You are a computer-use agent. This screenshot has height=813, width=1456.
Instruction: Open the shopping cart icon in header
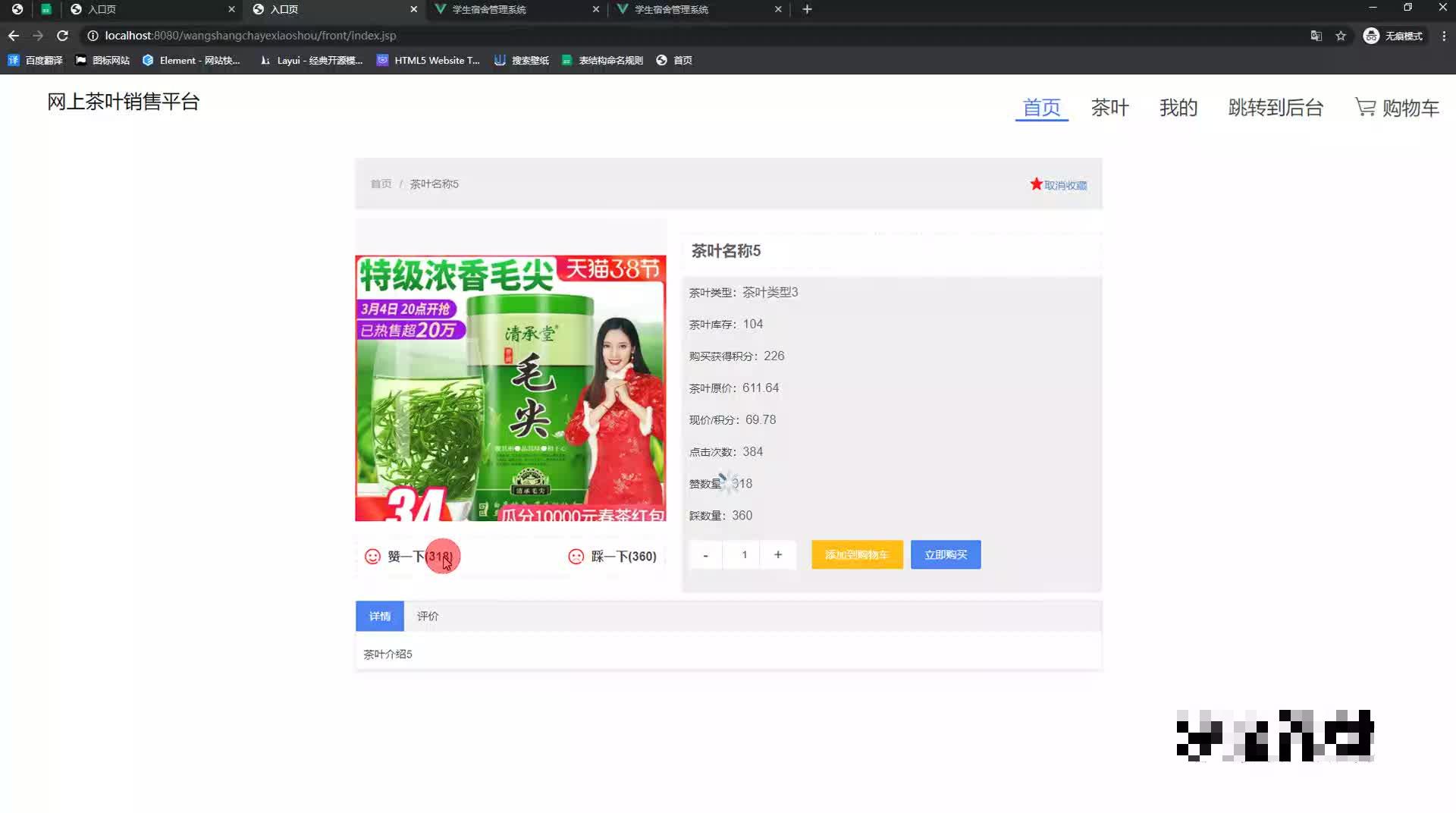point(1365,107)
